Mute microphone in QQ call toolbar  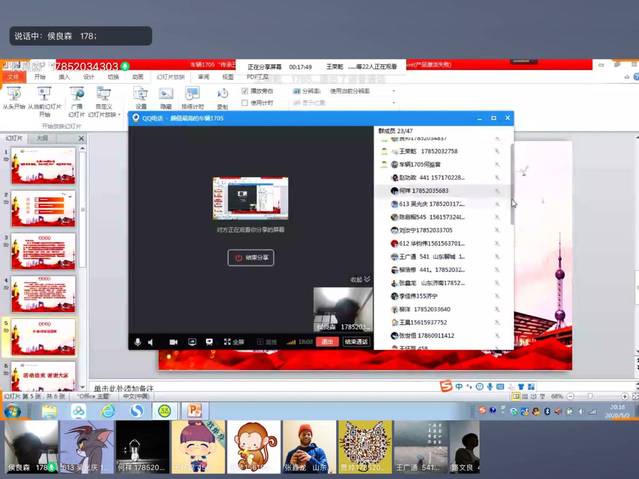coord(137,341)
